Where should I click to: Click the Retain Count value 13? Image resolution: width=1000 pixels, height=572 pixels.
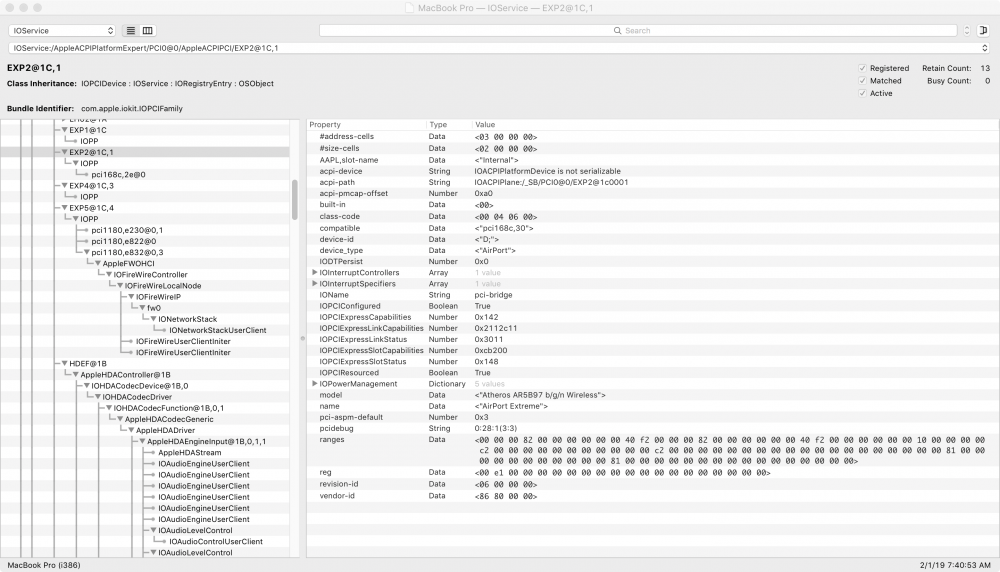pyautogui.click(x=985, y=68)
